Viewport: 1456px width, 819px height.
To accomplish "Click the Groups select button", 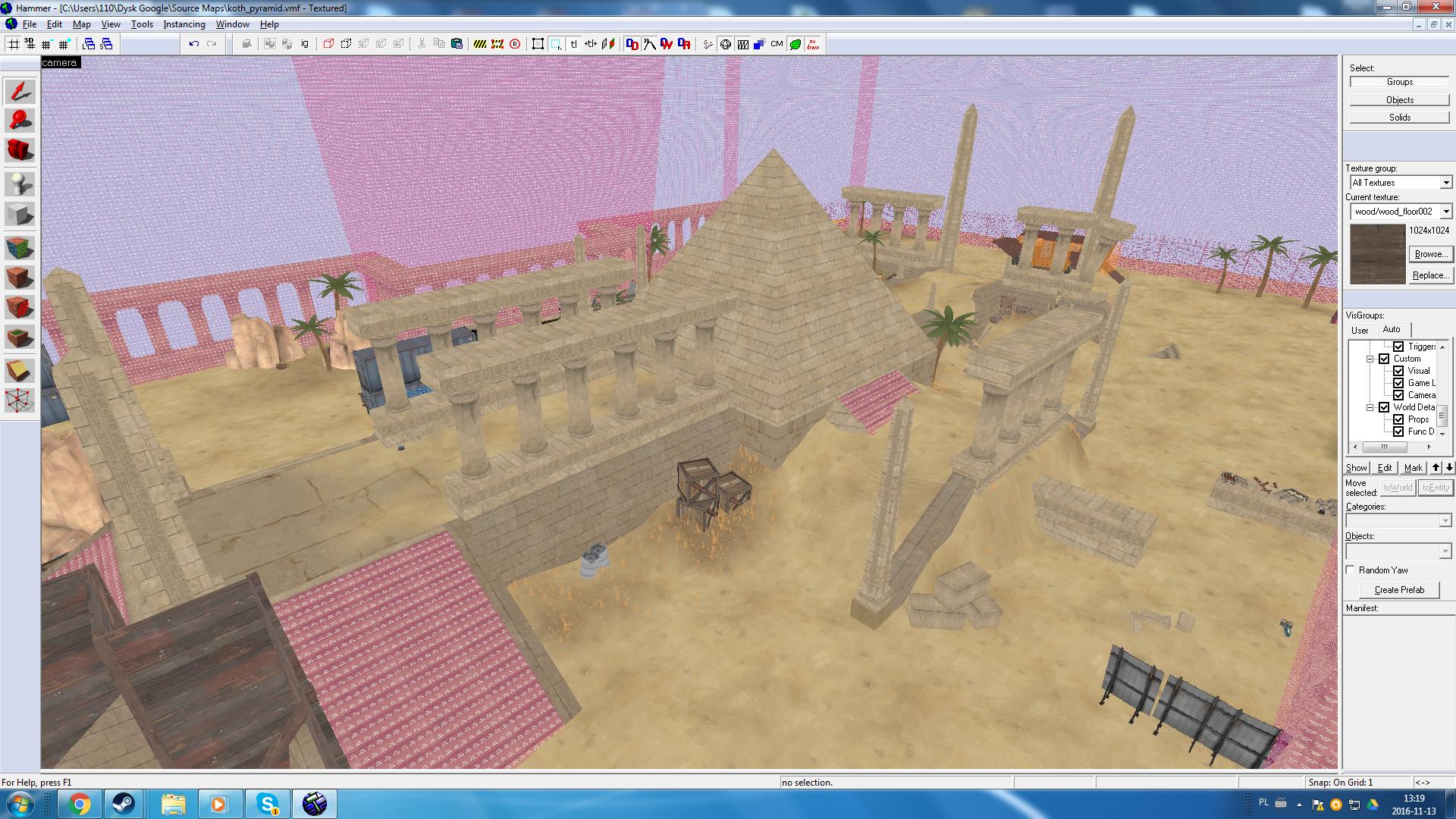I will point(1399,82).
